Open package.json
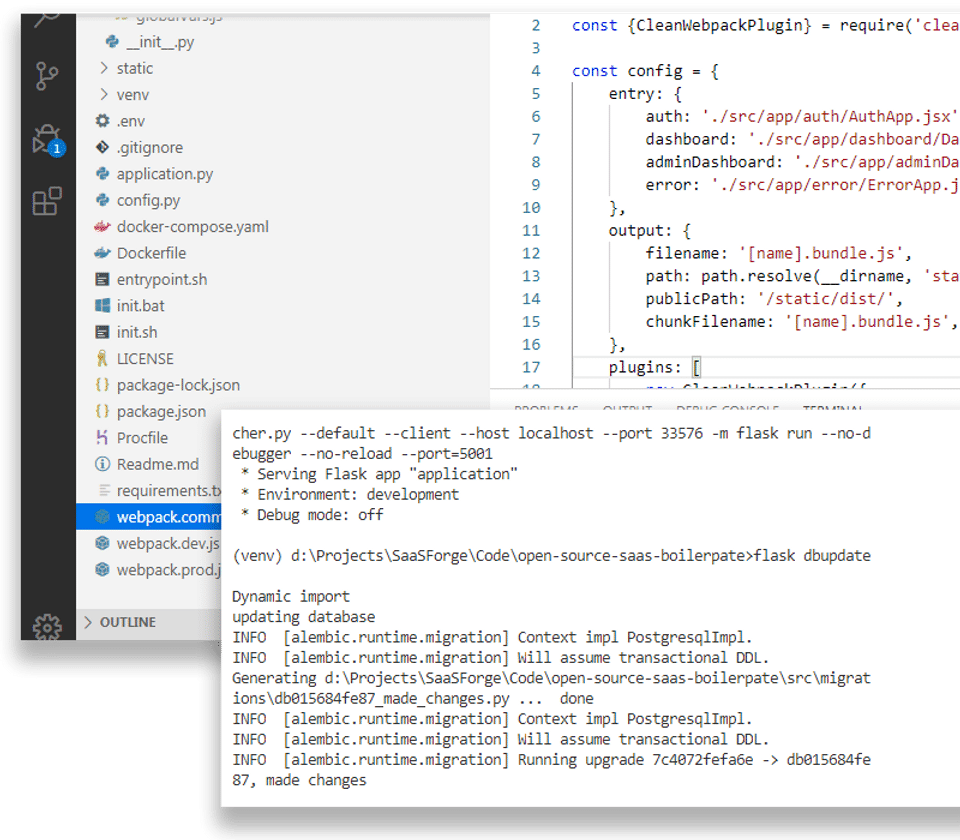Viewport: 960px width, 840px height. click(162, 411)
